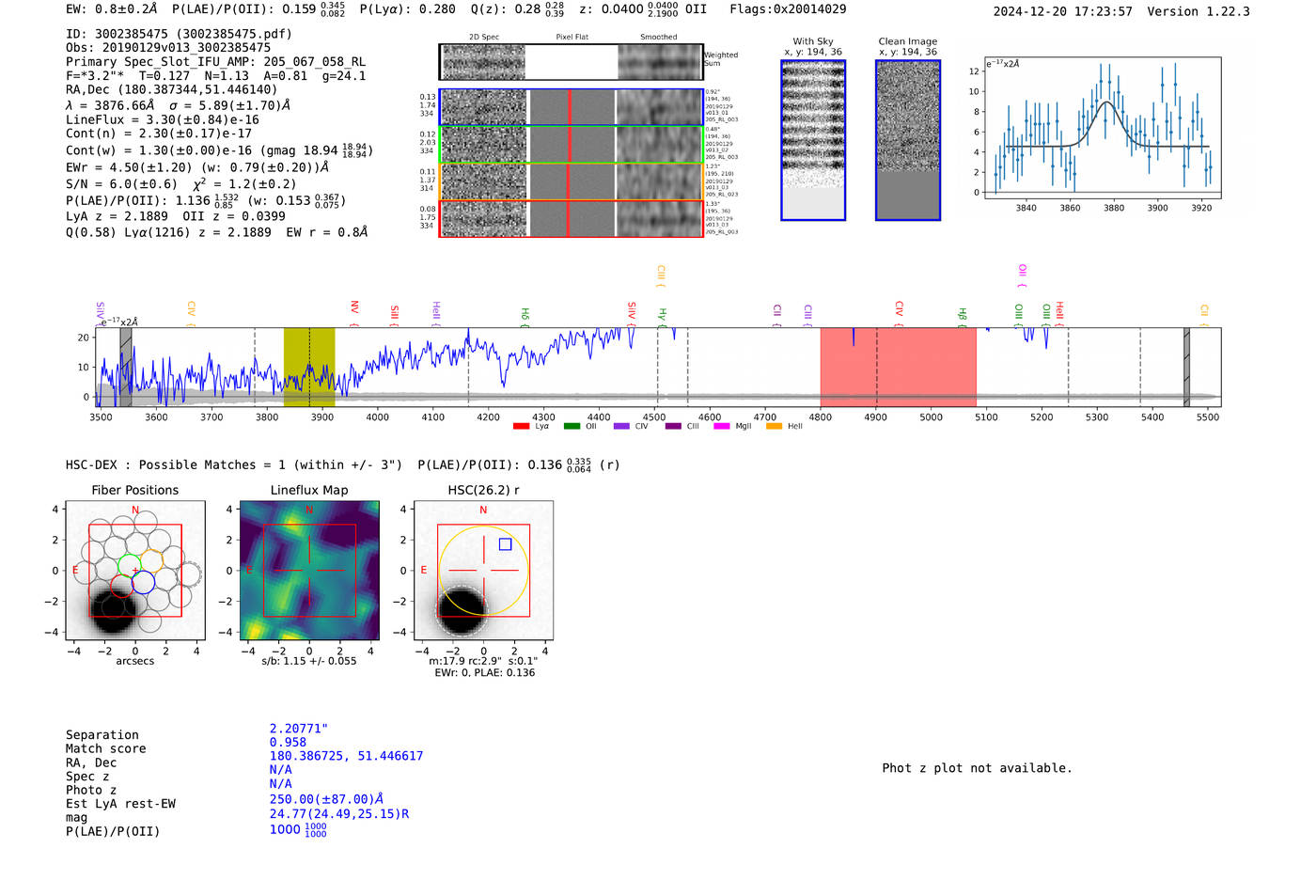
Task: Select the blue-bordered 2D spectrum row
Action: [571, 107]
